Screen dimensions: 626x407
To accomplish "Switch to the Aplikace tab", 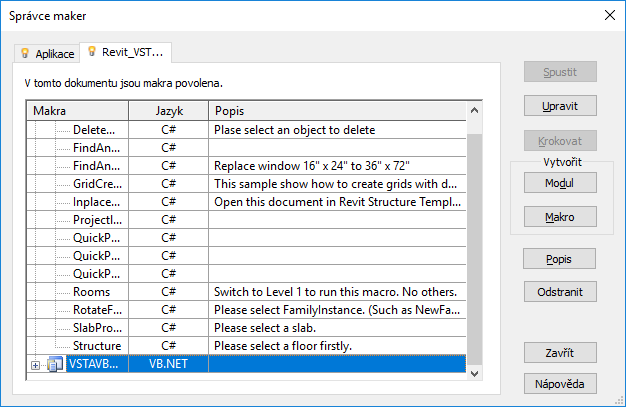I will coord(47,53).
